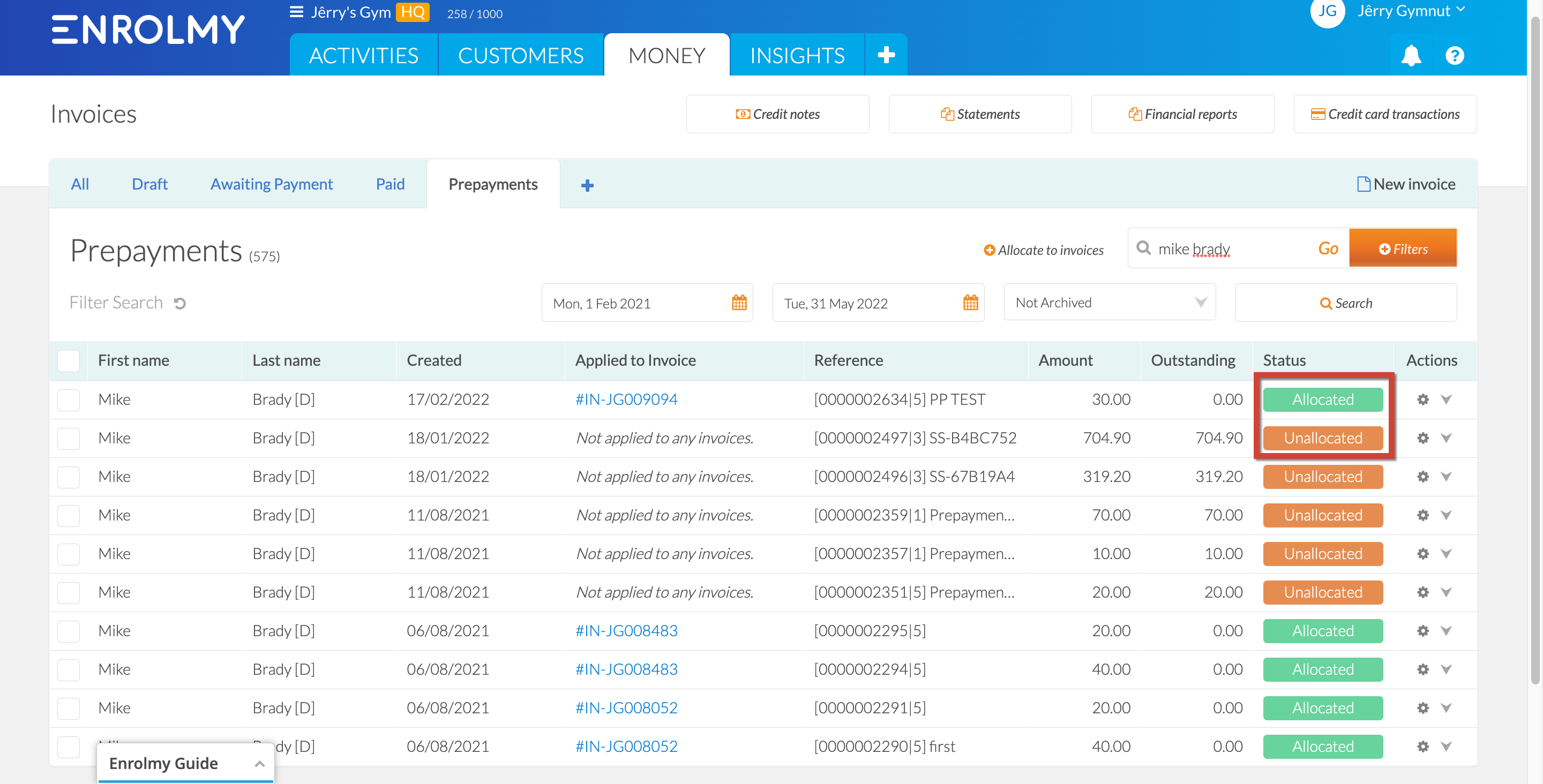1543x784 pixels.
Task: Click the Search button below the filters
Action: tap(1346, 303)
